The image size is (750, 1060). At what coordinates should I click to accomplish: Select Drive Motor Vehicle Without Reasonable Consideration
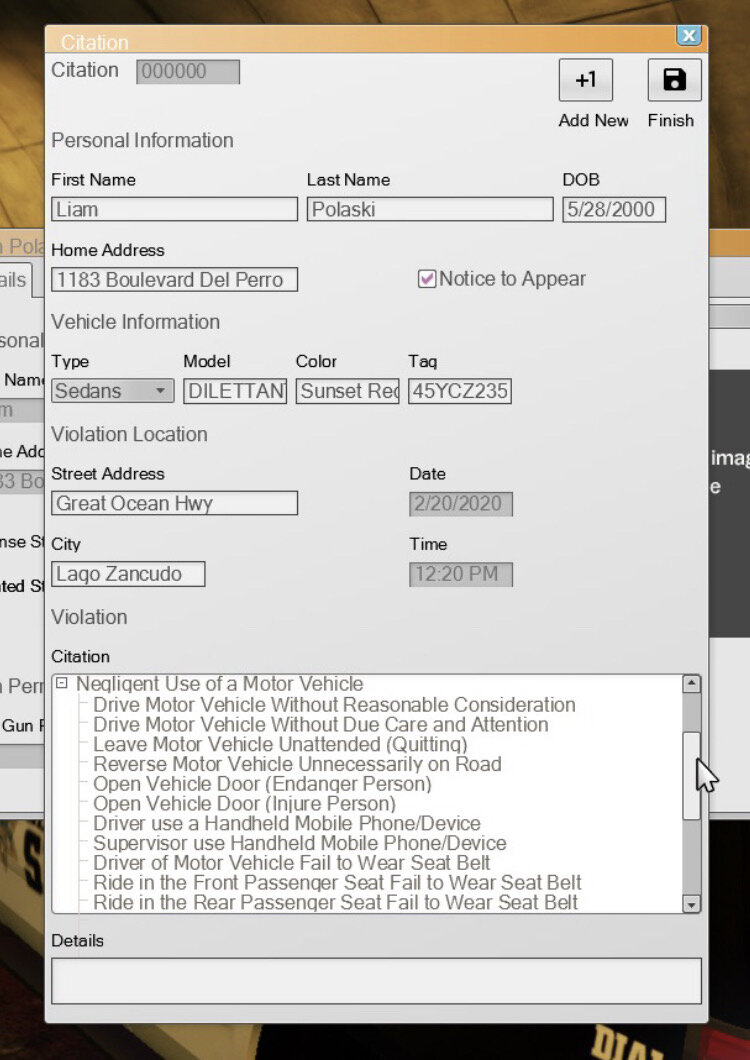[334, 705]
